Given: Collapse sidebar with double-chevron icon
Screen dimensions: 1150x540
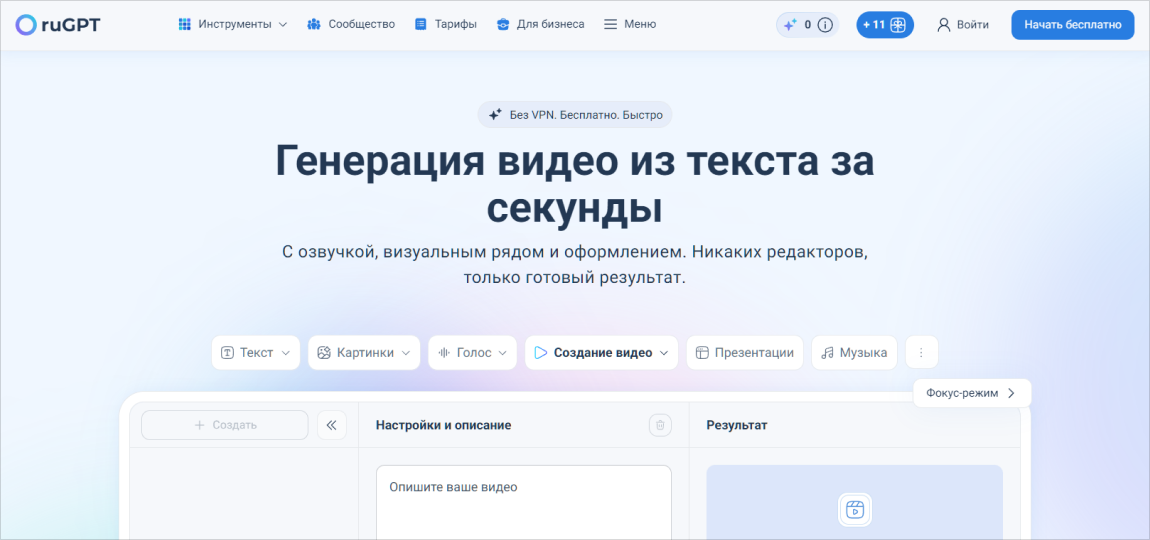Looking at the screenshot, I should coord(331,425).
